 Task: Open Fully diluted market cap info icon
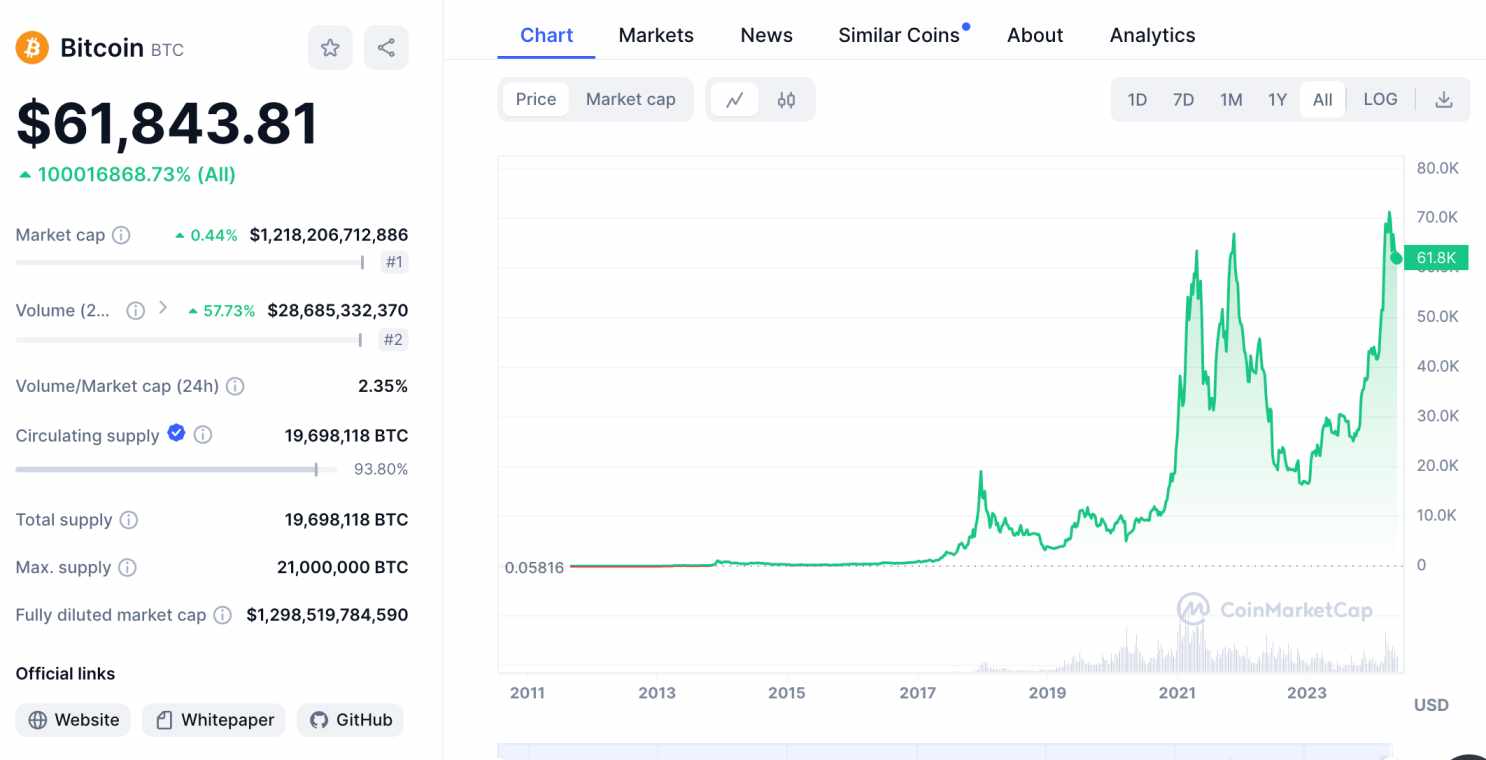(x=223, y=615)
